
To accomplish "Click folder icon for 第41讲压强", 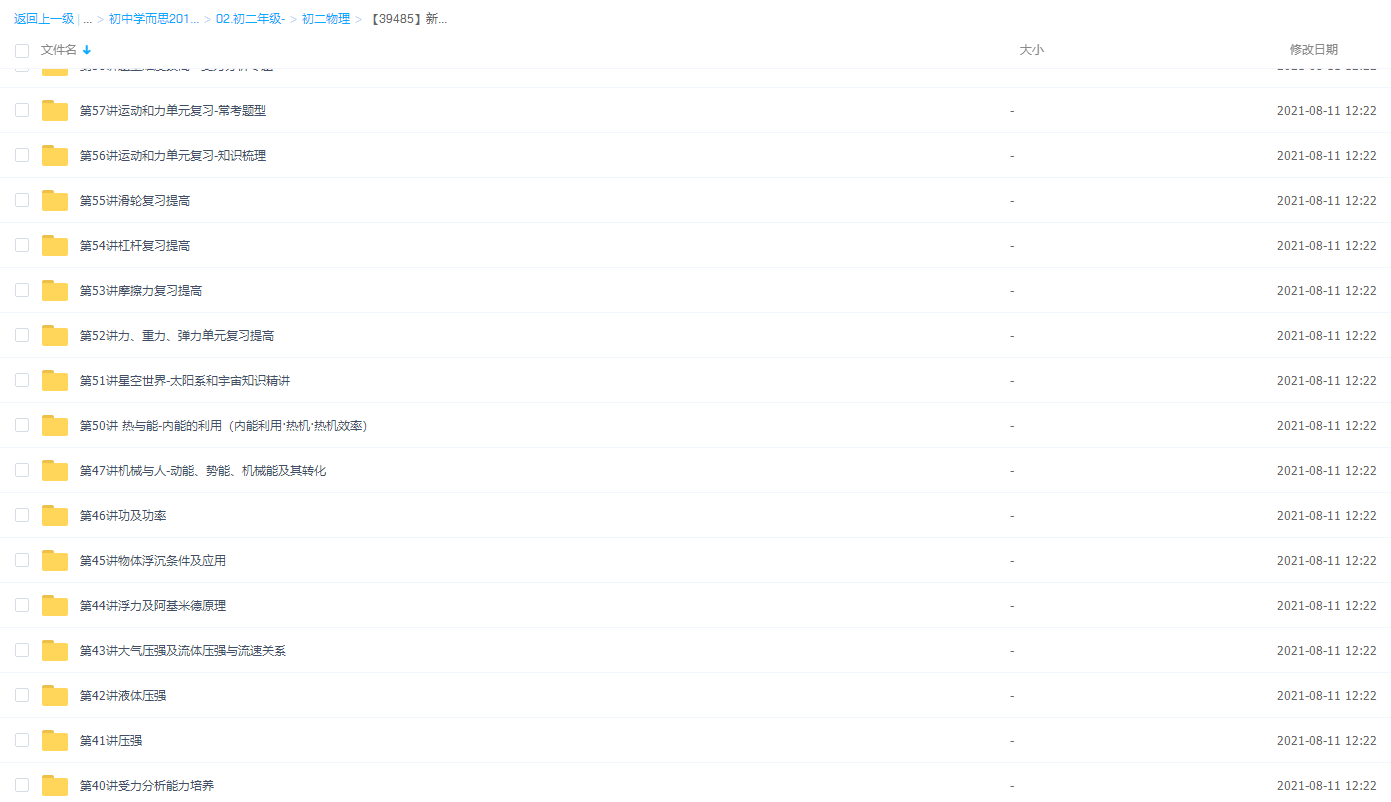I will coord(55,741).
